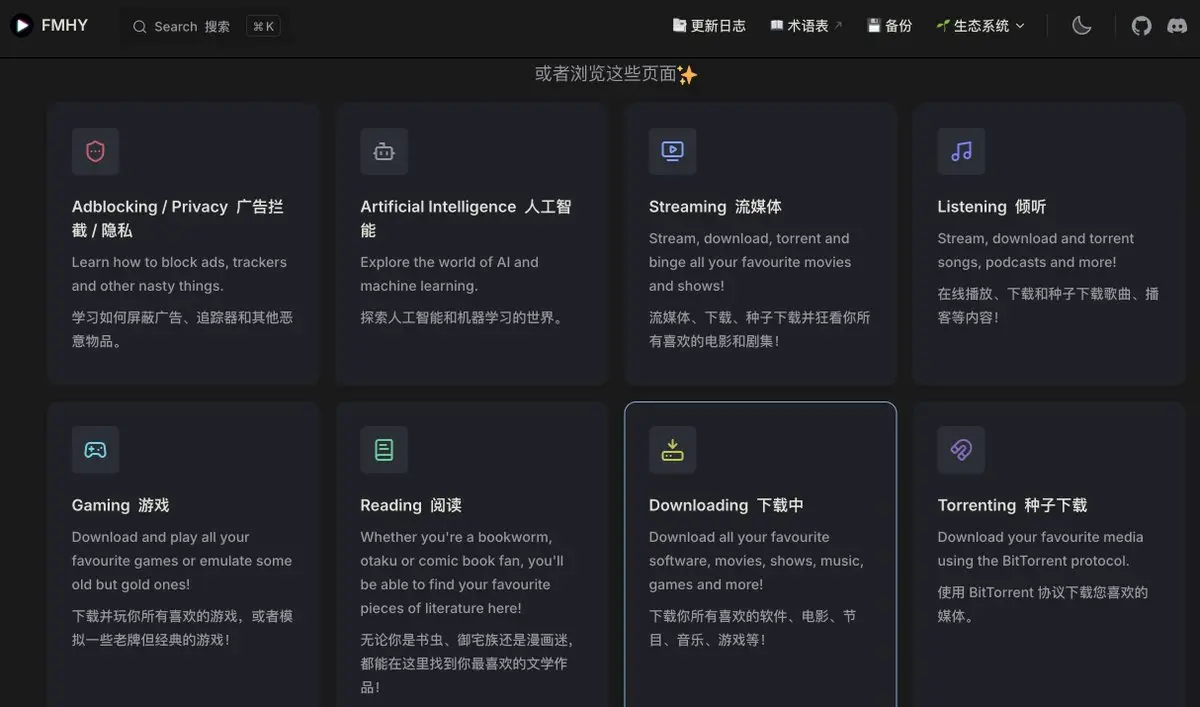Open the Adblocking / Privacy card title
This screenshot has width=1200, height=707.
coord(177,218)
